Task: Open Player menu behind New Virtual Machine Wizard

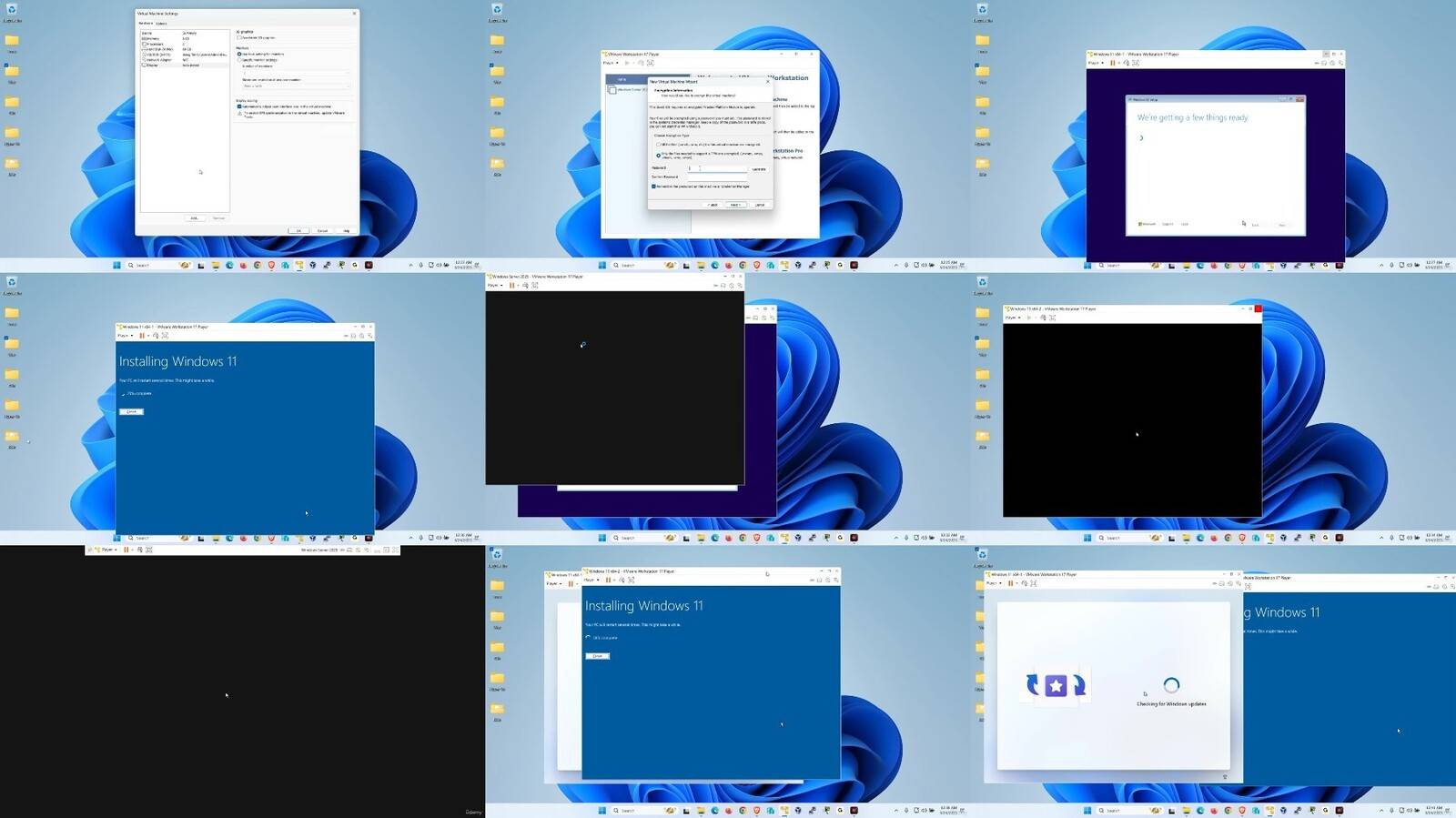Action: (x=611, y=63)
